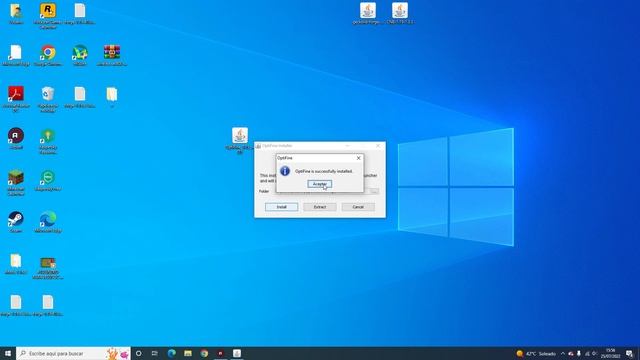Screen dimensions: 640x360
Task: Click the microphone icon in system tray
Action: click(579, 353)
